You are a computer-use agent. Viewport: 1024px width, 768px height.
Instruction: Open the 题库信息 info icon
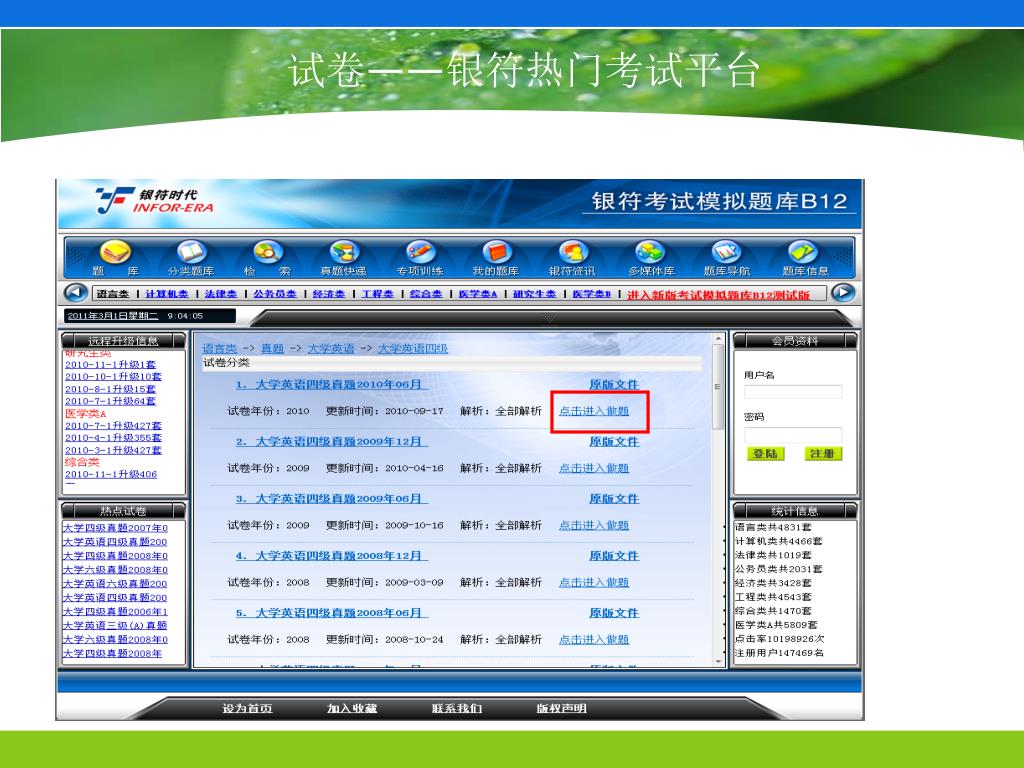click(803, 252)
